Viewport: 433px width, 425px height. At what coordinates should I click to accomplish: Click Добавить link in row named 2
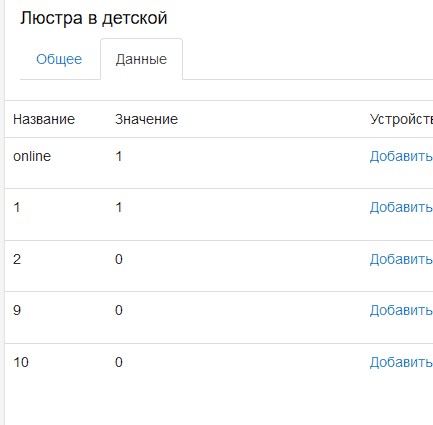[401, 259]
